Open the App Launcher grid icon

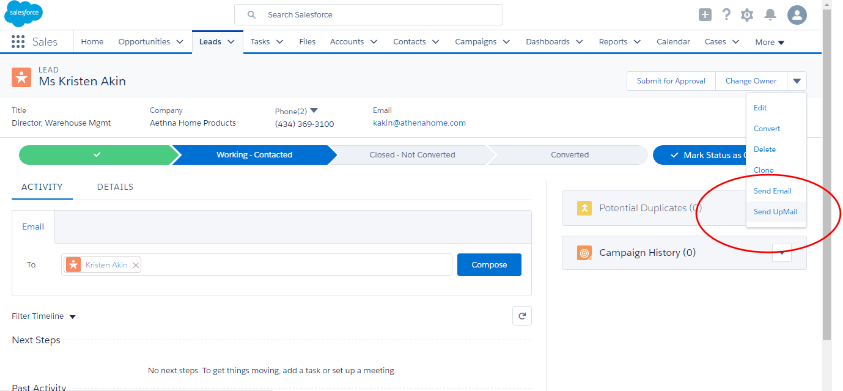click(x=18, y=42)
